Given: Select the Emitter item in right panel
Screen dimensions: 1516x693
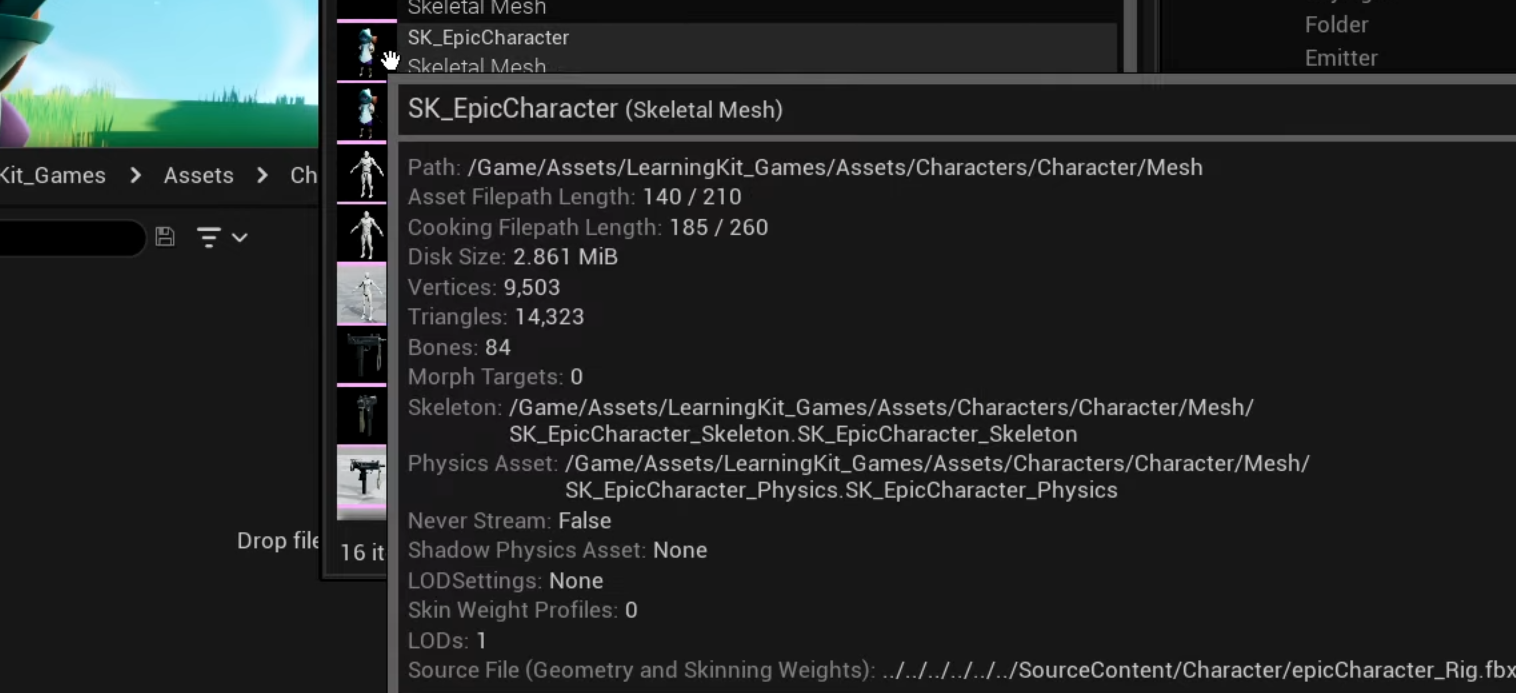Looking at the screenshot, I should (x=1341, y=58).
